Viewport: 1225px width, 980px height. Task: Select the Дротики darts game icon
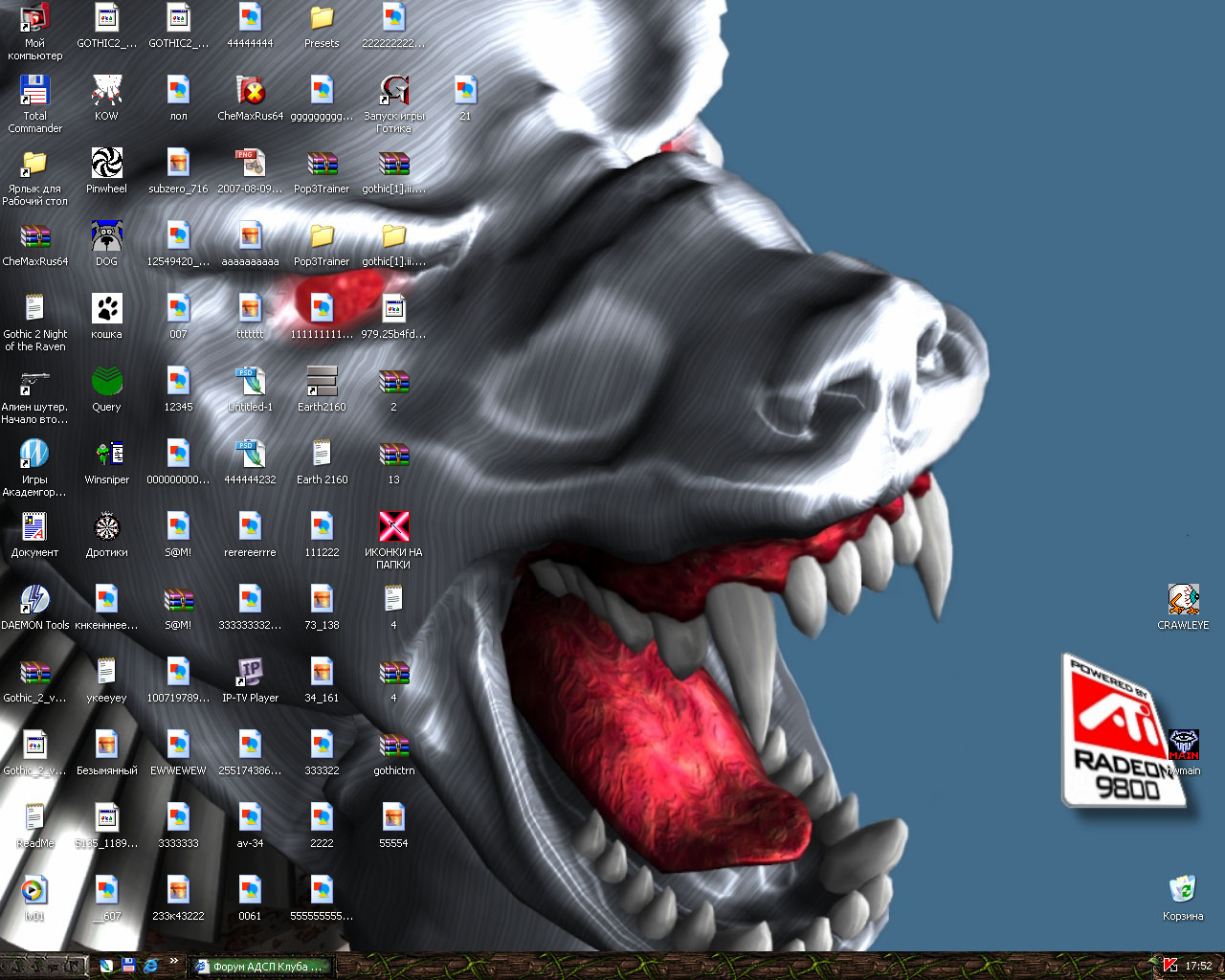point(106,528)
